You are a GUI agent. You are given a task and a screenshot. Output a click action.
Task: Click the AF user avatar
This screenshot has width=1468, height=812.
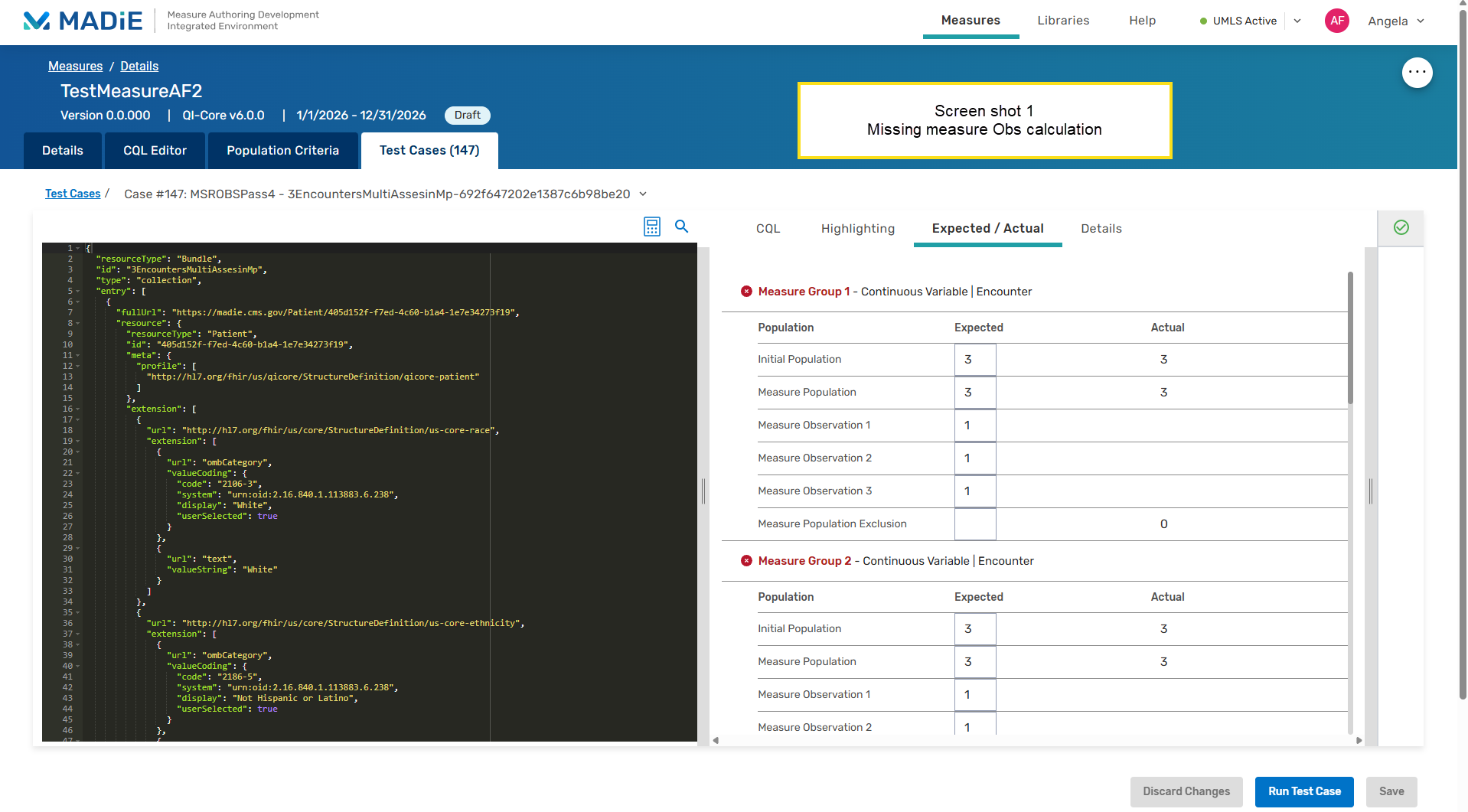click(x=1336, y=21)
